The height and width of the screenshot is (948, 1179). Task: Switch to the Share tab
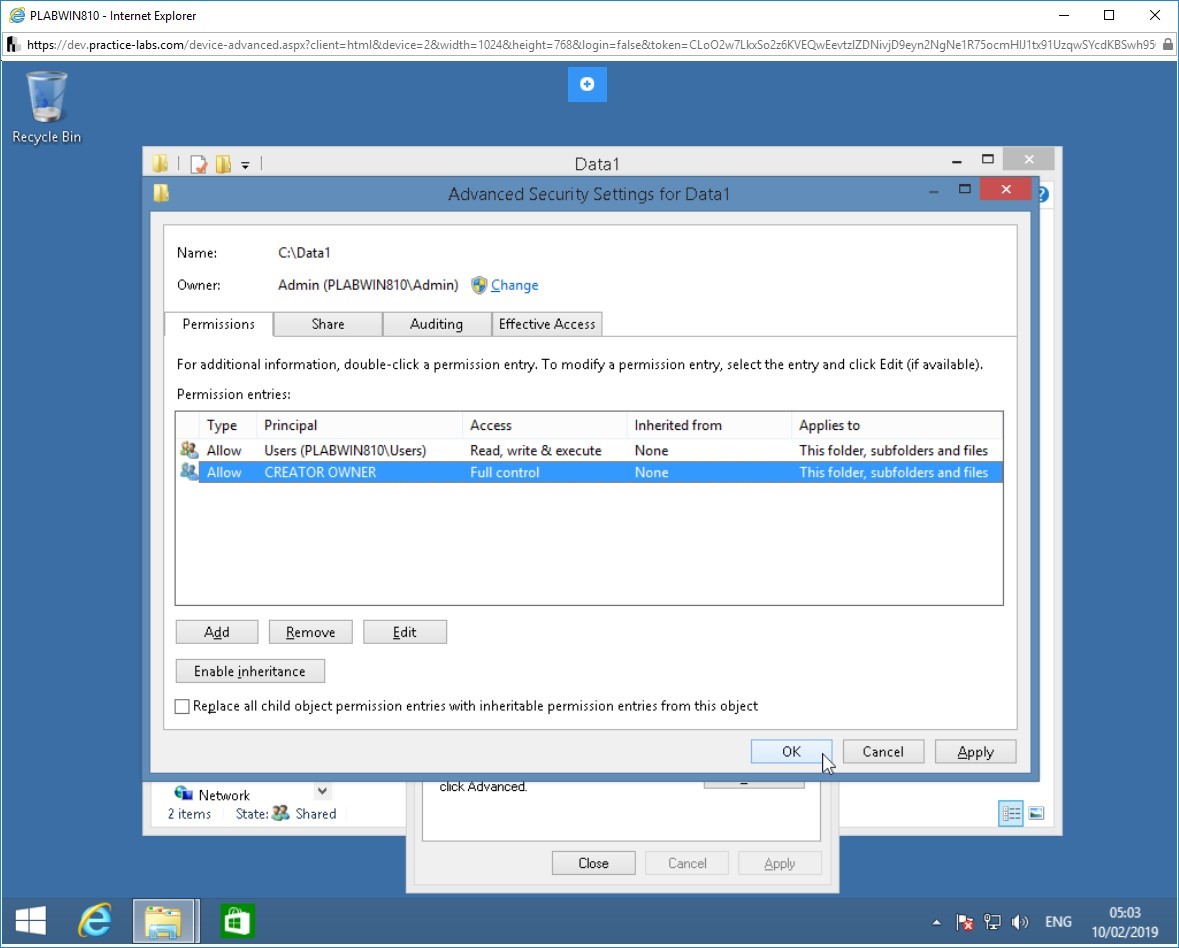[x=328, y=324]
